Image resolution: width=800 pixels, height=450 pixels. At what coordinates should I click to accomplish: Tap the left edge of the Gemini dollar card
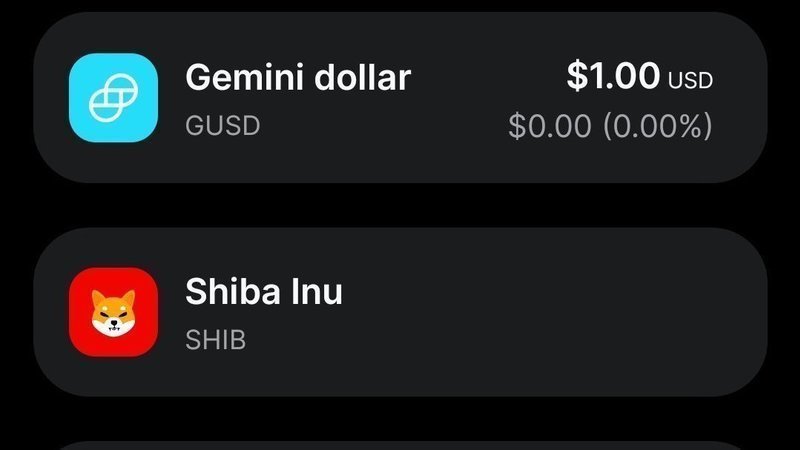point(46,97)
